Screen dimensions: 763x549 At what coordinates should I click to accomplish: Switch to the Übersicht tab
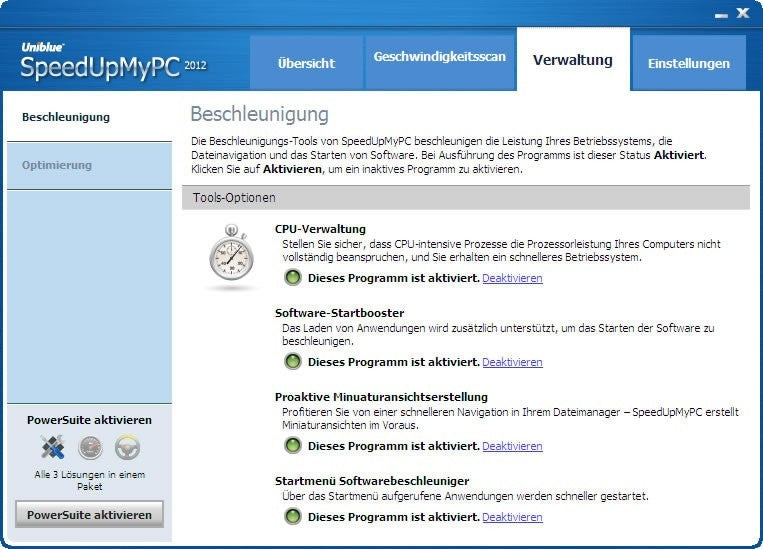coord(307,63)
